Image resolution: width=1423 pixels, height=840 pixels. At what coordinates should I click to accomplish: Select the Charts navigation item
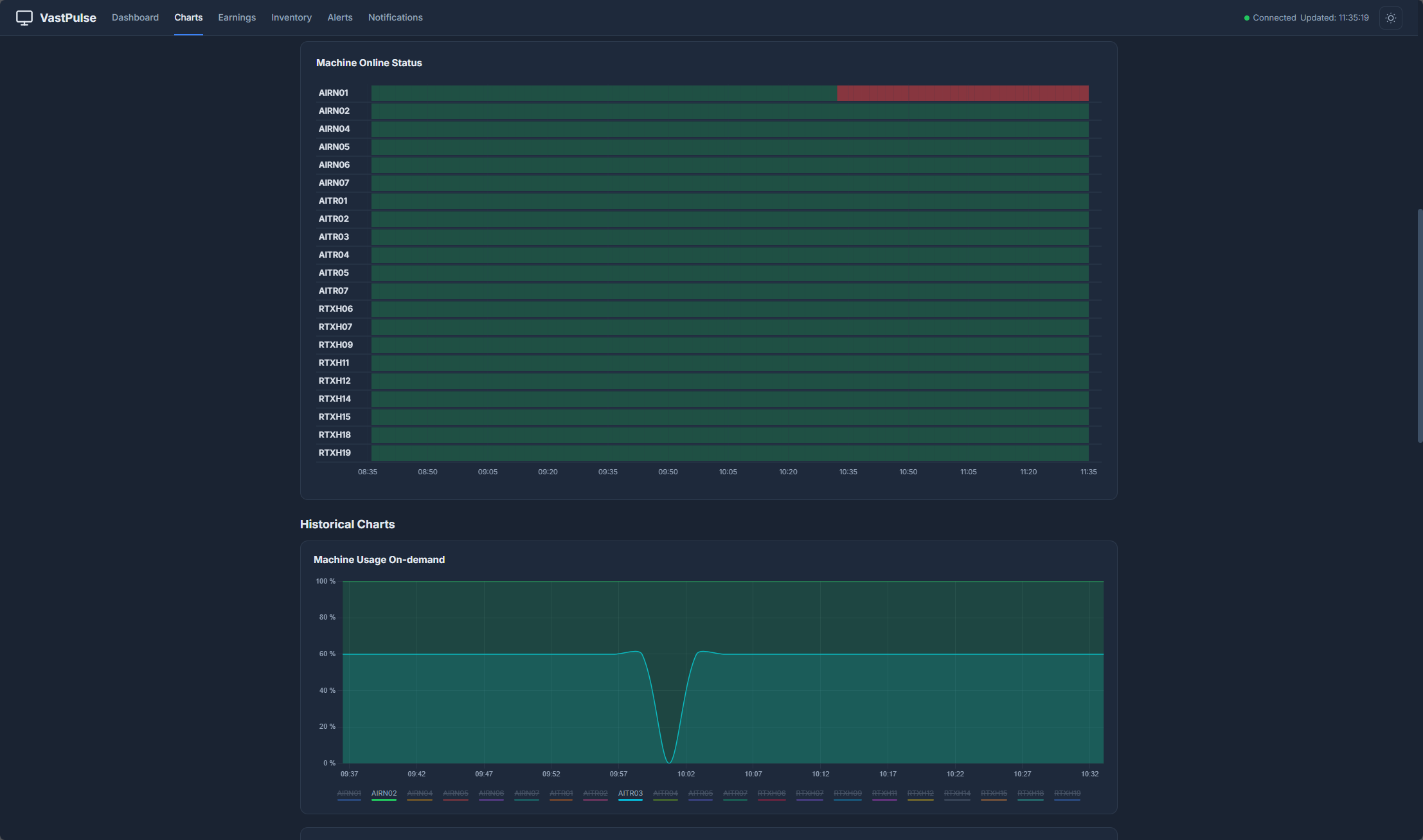coord(188,17)
